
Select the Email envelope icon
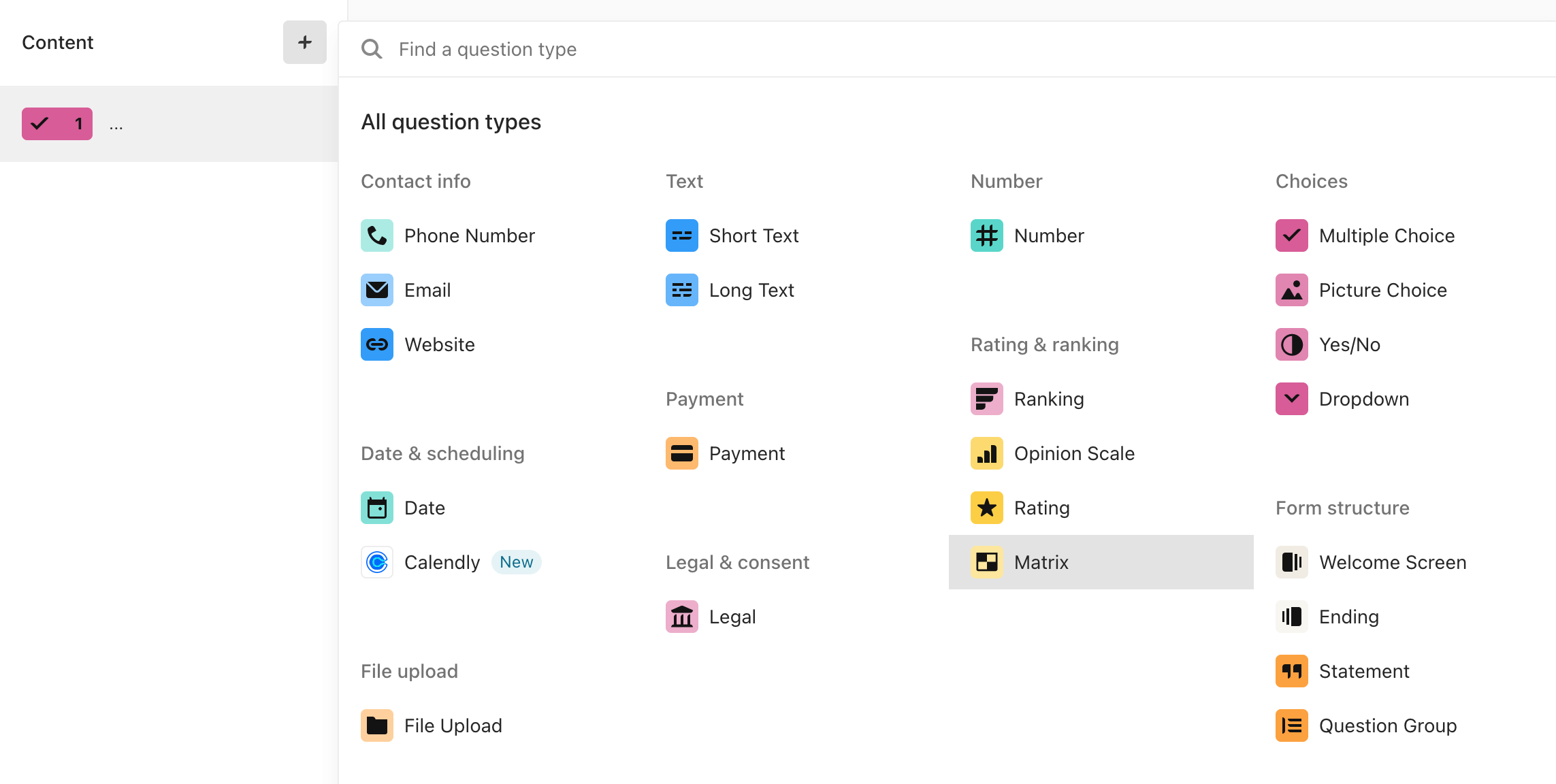(x=377, y=290)
